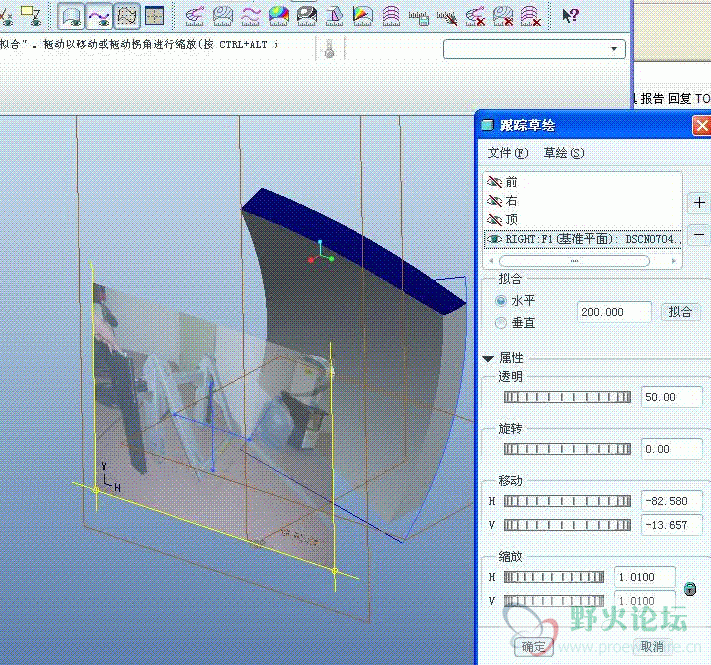711x665 pixels.
Task: Click the 缩放 V slider
Action: coord(554,601)
